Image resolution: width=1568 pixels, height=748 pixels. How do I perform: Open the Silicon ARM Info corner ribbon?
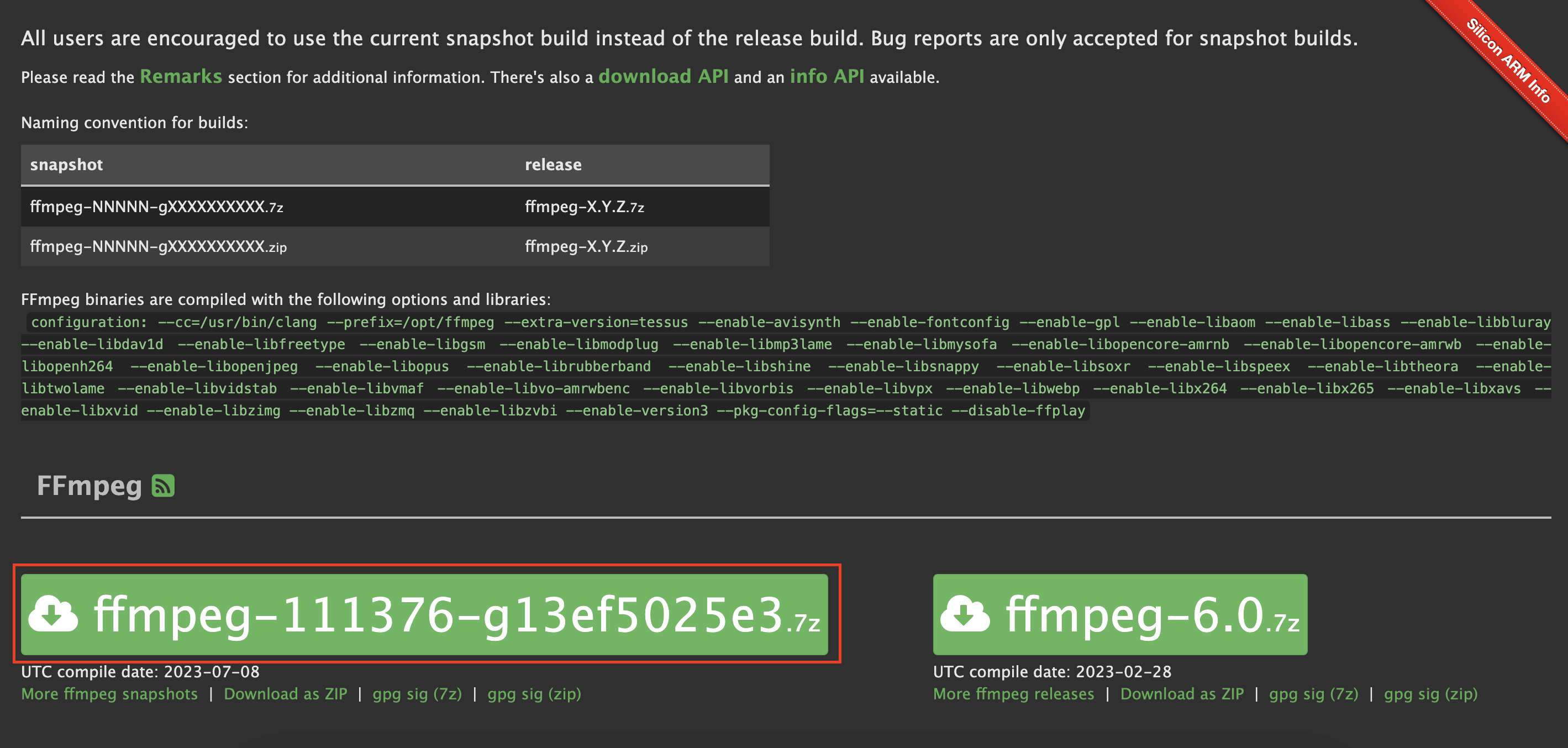(1508, 61)
